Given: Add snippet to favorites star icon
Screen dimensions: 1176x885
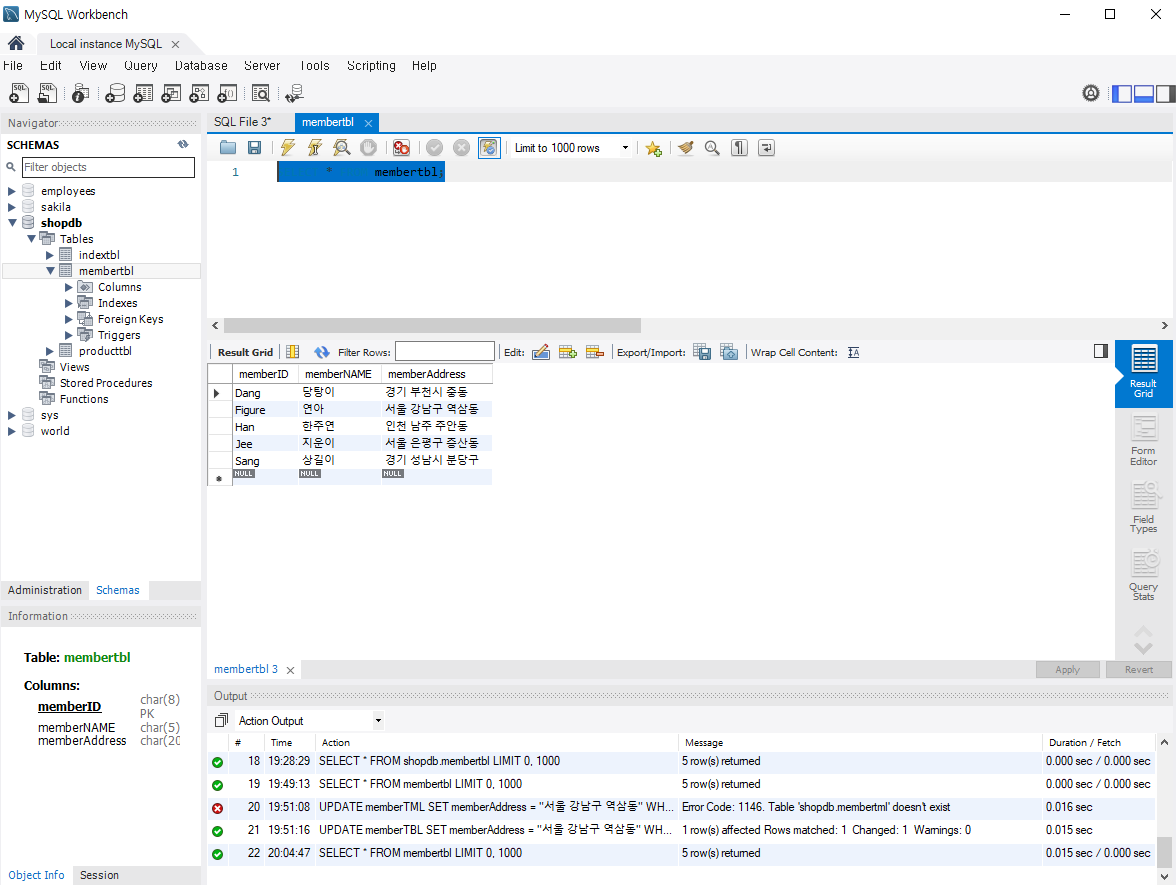Looking at the screenshot, I should coord(653,148).
